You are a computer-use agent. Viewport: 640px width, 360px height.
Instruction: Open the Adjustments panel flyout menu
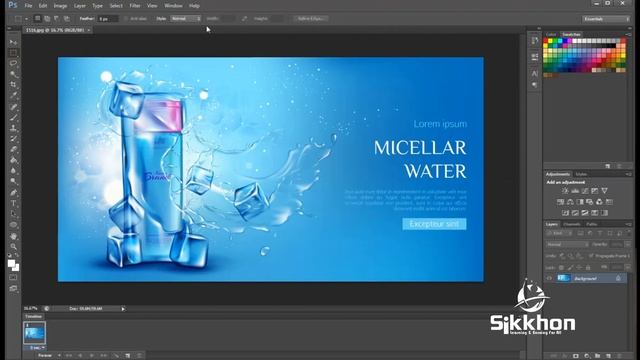(629, 174)
